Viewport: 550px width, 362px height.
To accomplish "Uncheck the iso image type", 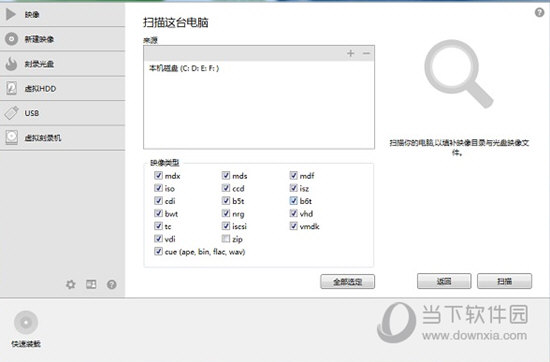I will pos(158,188).
